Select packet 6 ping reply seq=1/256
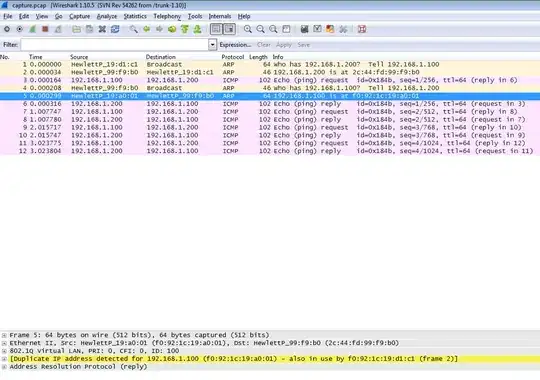Viewport: 540px width, 380px height. point(270,104)
